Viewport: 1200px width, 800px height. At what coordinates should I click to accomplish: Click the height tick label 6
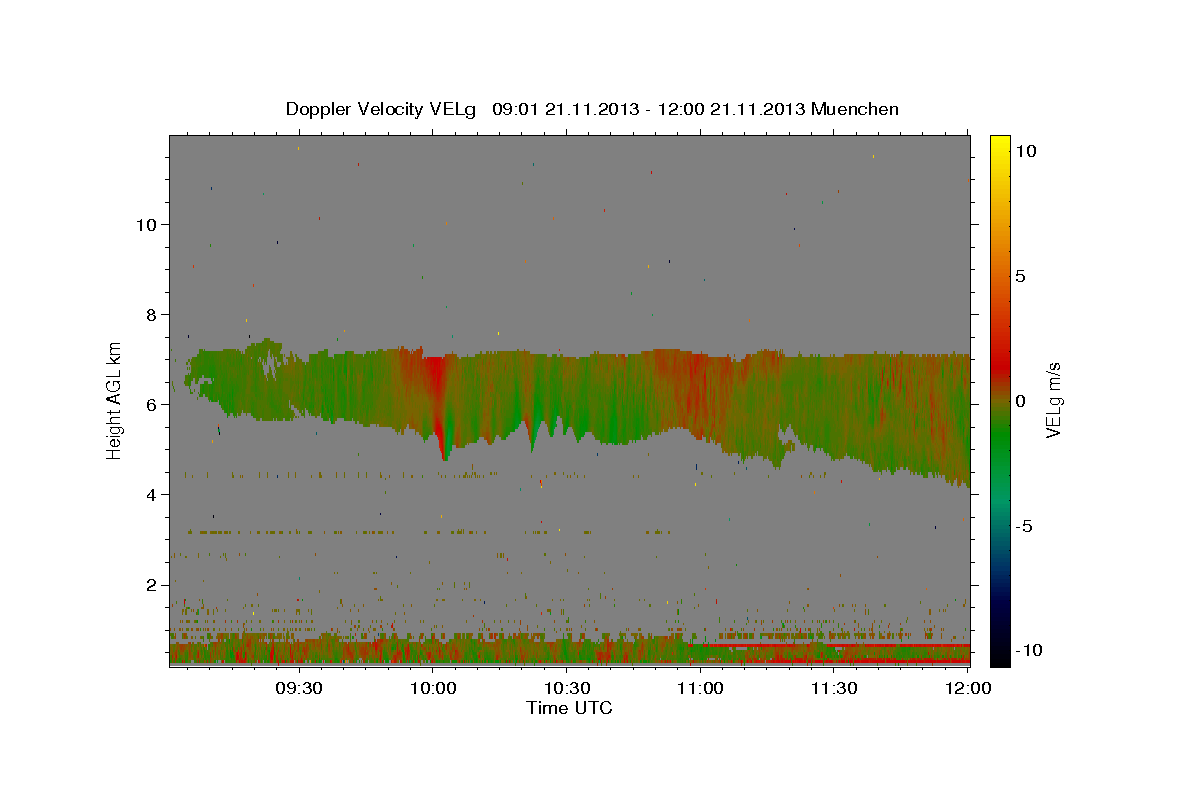point(151,404)
